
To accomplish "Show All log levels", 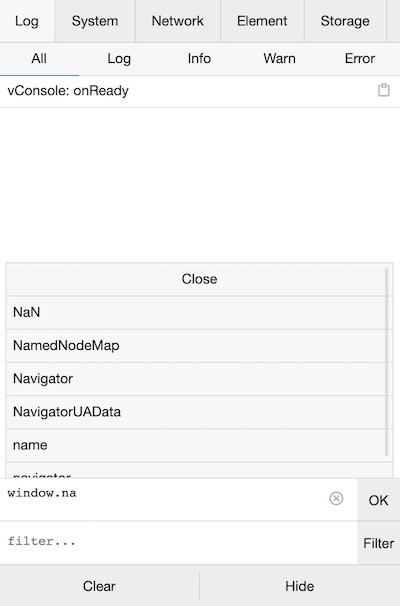I will tap(39, 59).
